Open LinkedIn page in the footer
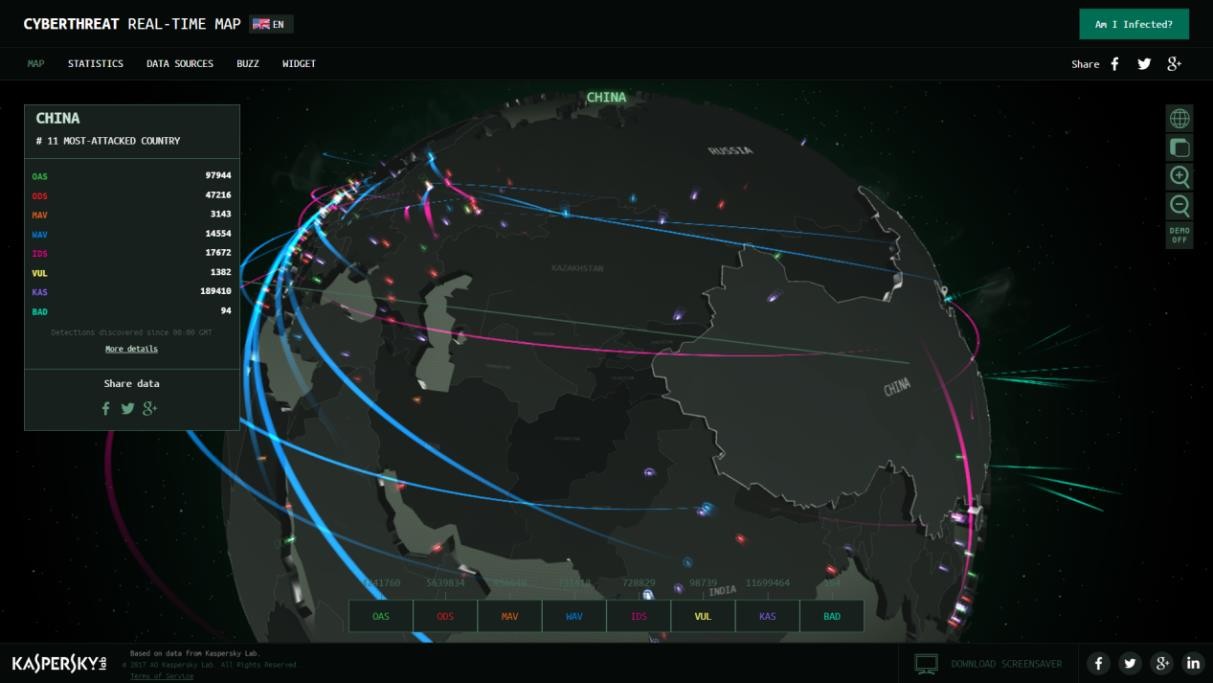 click(x=1193, y=663)
